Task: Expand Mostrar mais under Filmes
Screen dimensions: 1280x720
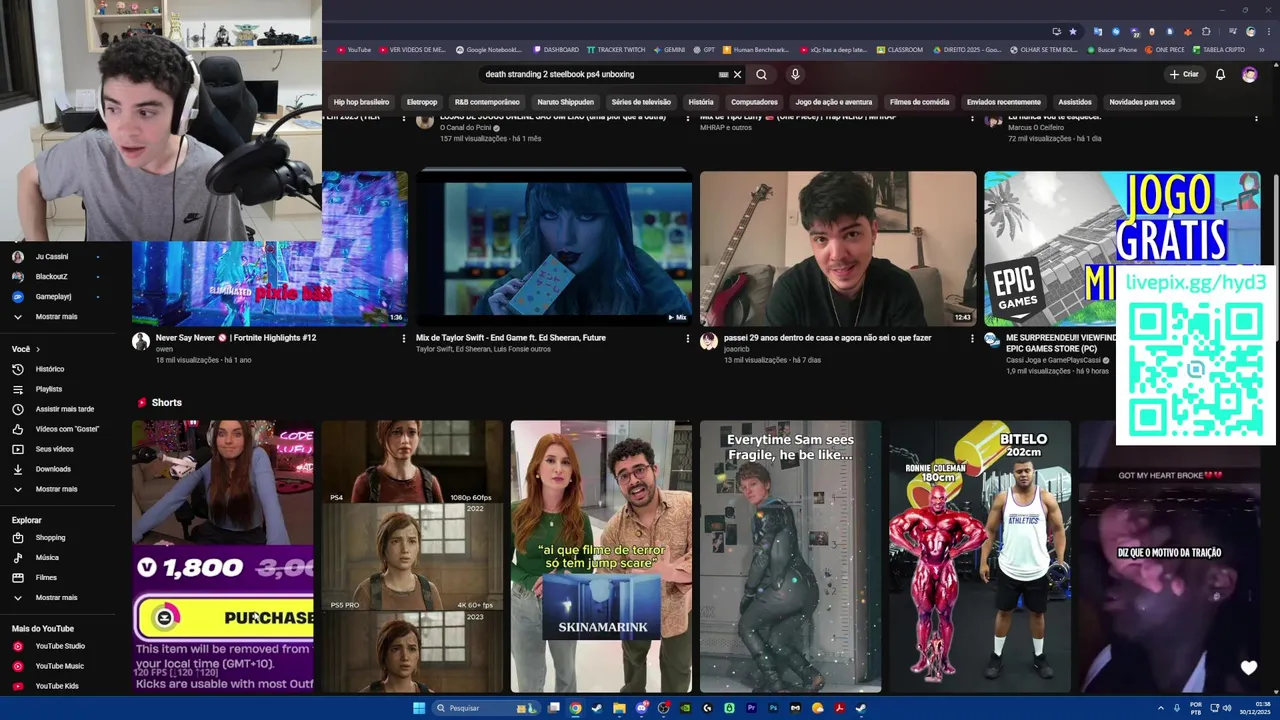Action: [58, 597]
